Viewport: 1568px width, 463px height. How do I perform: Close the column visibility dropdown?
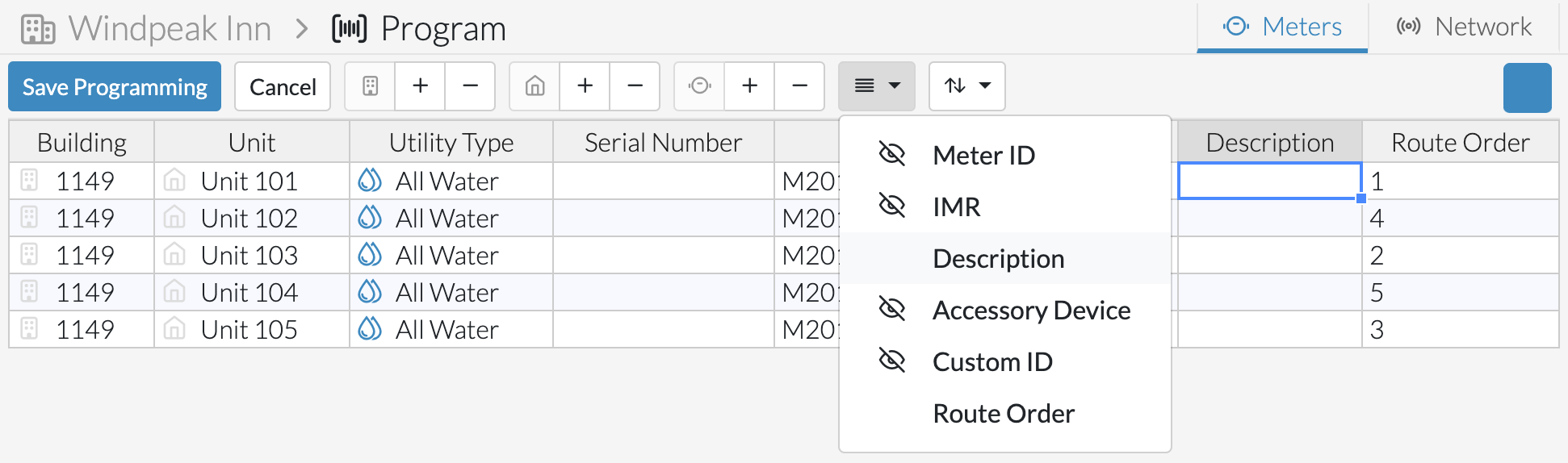[877, 86]
